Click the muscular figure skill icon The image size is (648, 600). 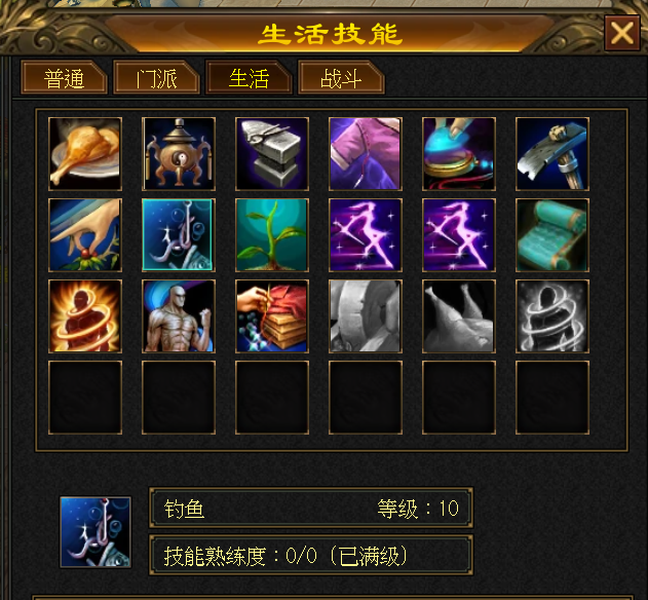click(179, 316)
